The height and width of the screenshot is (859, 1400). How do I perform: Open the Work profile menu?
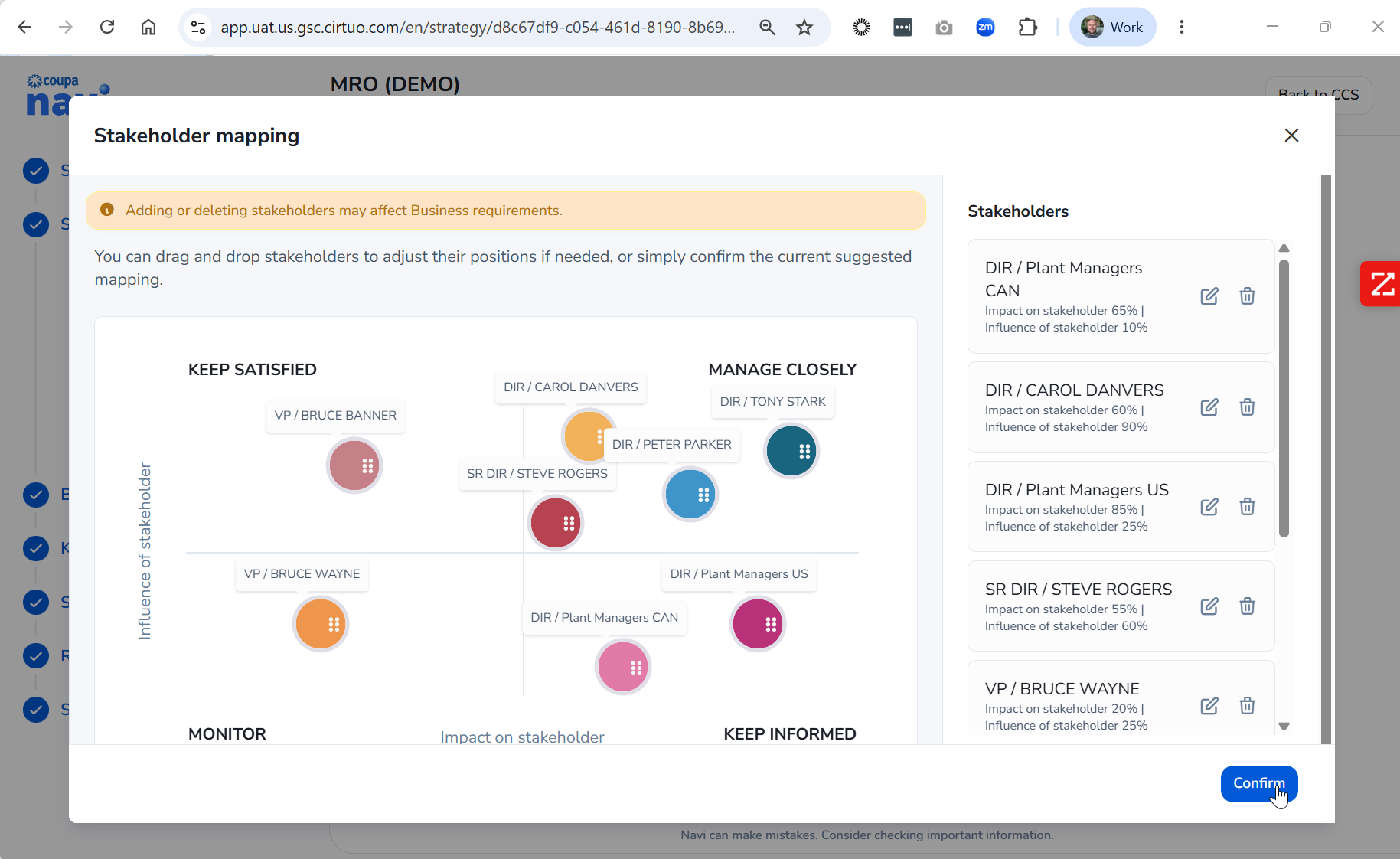pyautogui.click(x=1112, y=28)
